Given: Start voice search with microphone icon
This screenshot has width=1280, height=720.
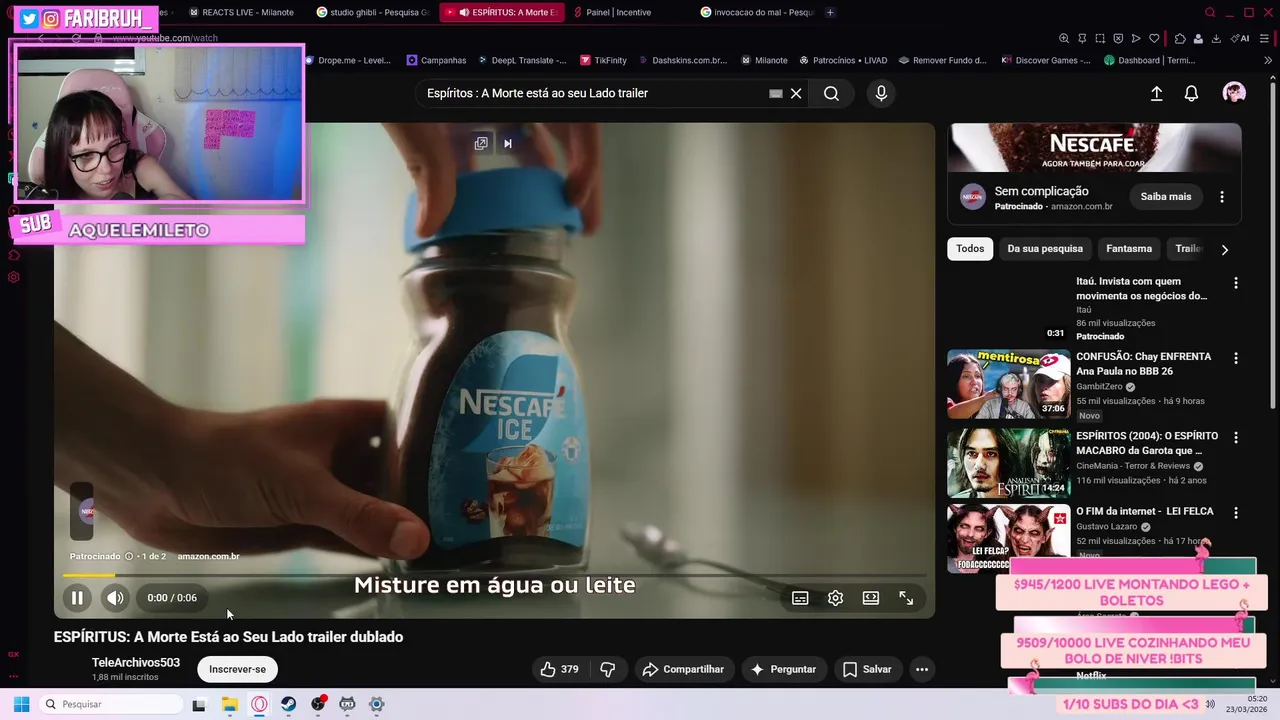Looking at the screenshot, I should click(x=881, y=93).
